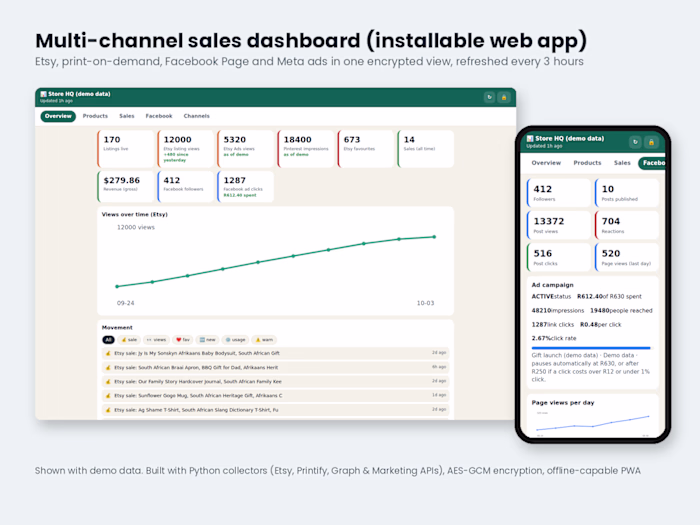The width and height of the screenshot is (700, 525).
Task: Click the Sunflower Gogo Mug sale row
Action: 275,396
